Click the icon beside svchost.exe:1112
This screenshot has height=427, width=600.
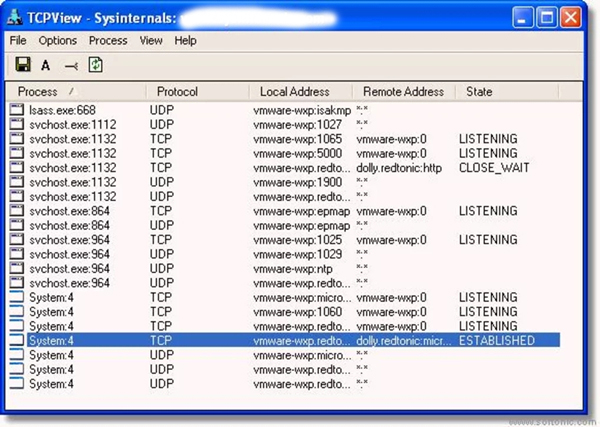(x=17, y=124)
